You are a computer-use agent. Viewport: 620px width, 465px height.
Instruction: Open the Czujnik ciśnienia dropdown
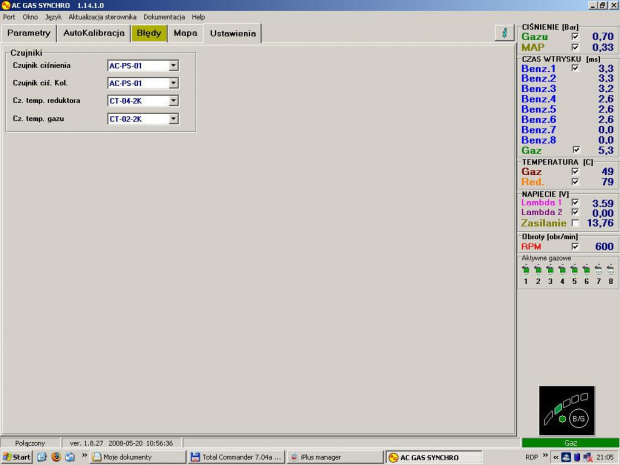coord(173,66)
